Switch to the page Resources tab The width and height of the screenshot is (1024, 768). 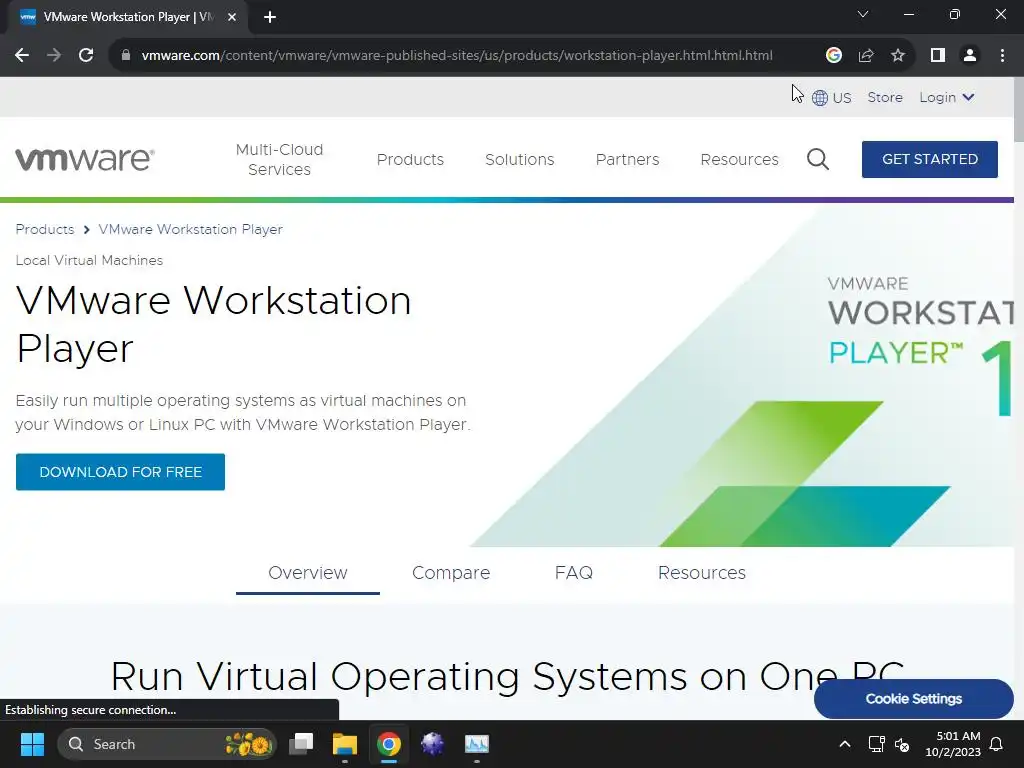pos(701,573)
